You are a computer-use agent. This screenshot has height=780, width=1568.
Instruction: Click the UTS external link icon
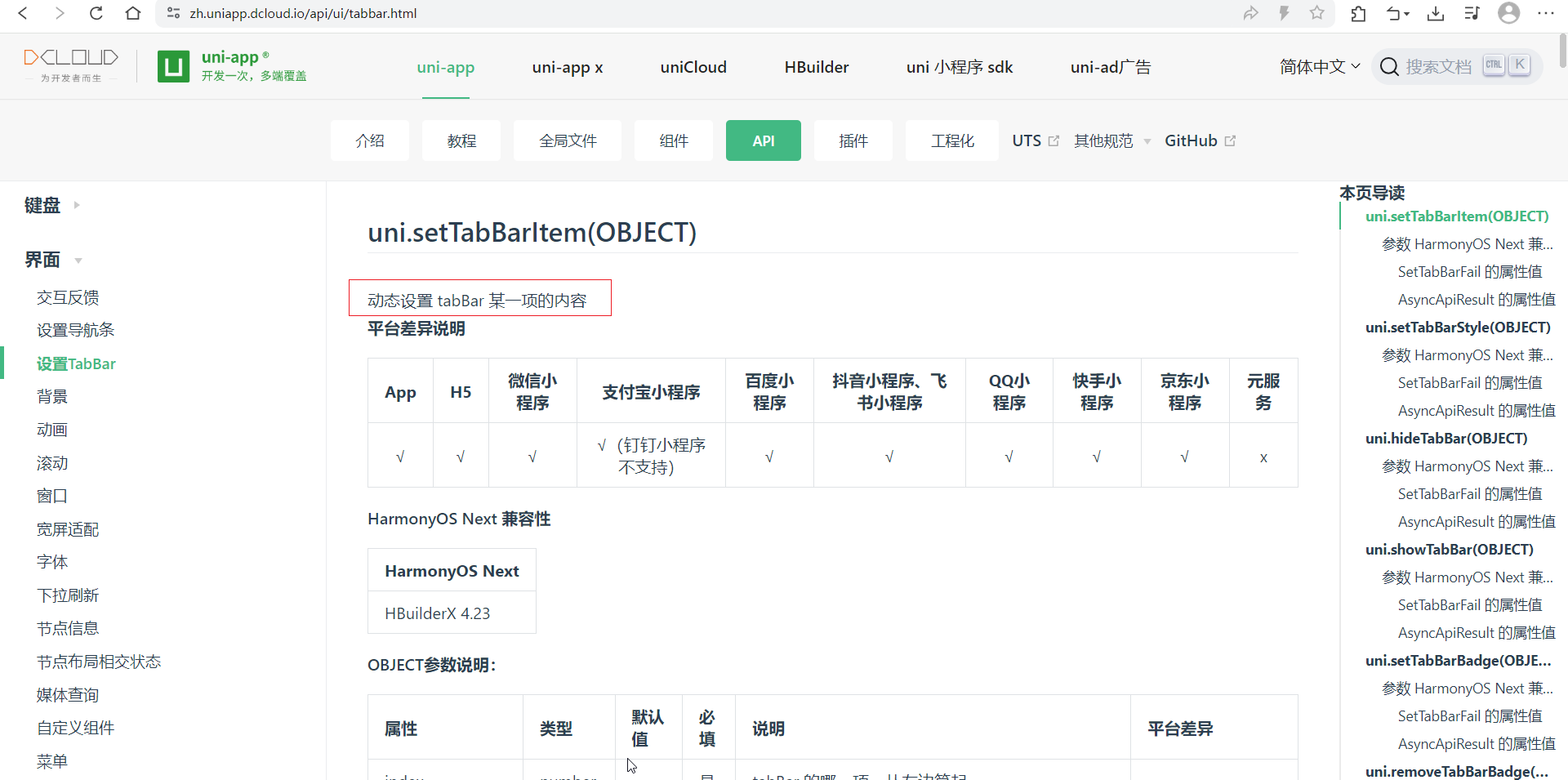pos(1053,140)
